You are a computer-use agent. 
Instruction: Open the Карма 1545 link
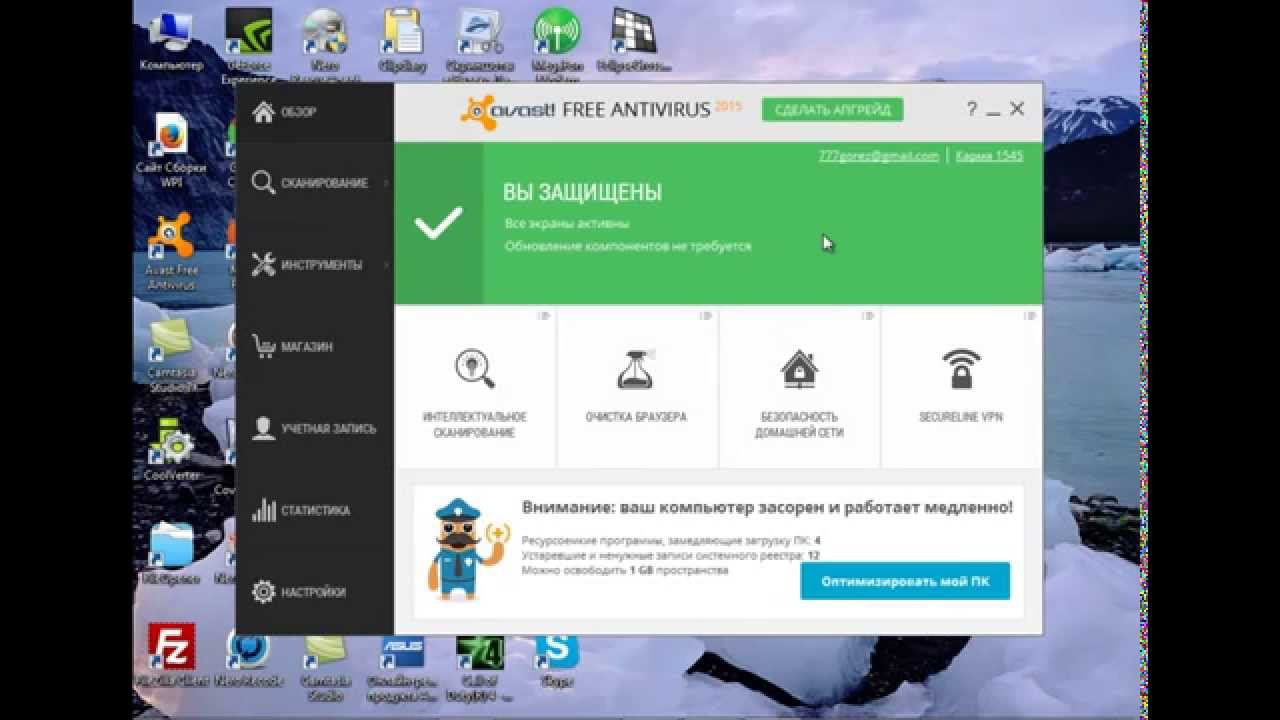989,156
